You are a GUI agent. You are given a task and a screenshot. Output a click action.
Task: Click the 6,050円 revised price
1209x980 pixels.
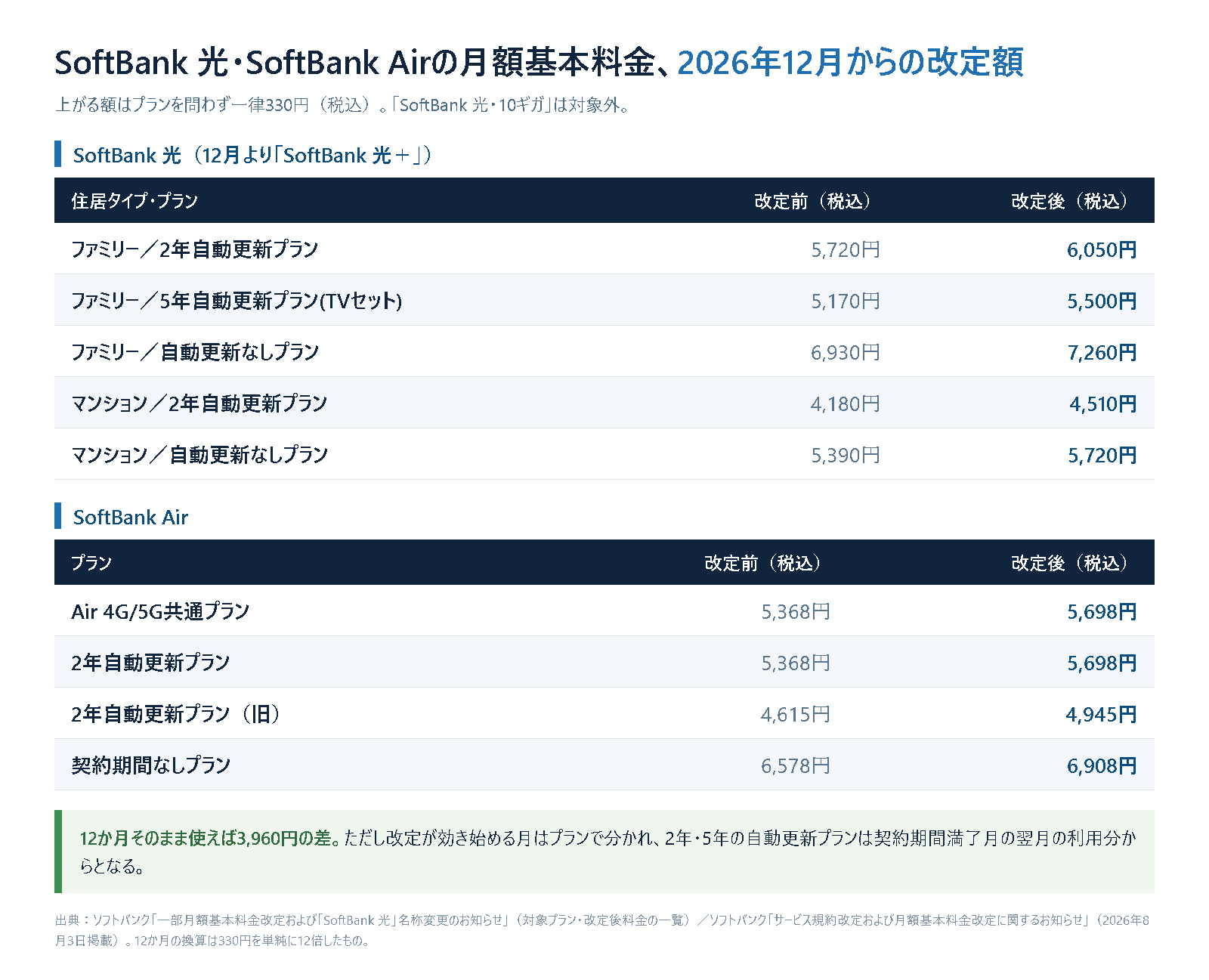1102,250
